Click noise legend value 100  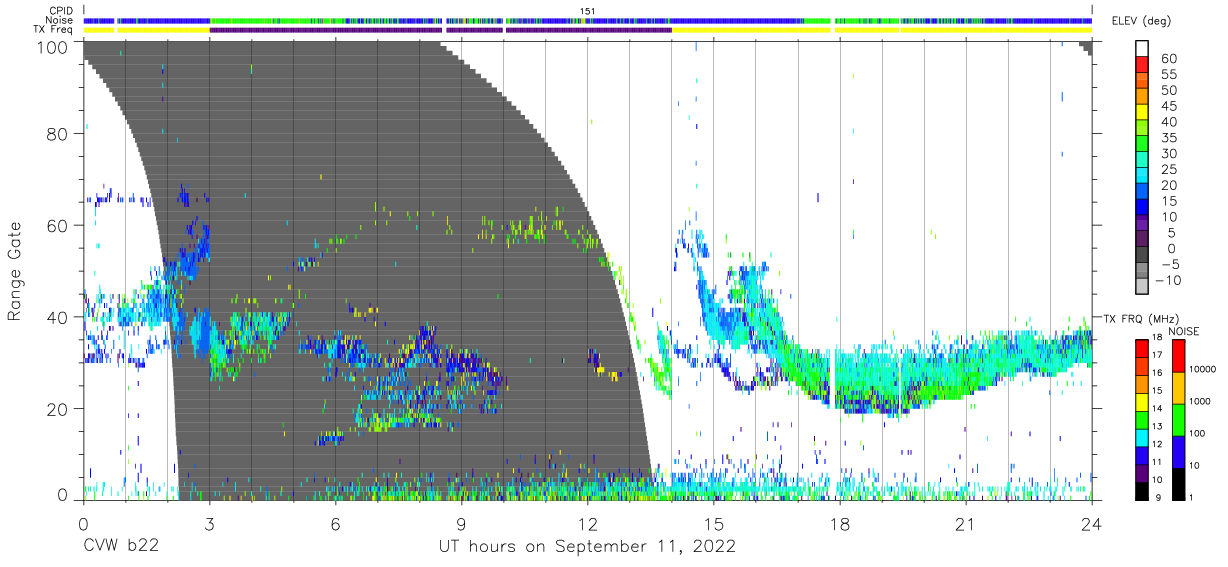[x=1198, y=433]
